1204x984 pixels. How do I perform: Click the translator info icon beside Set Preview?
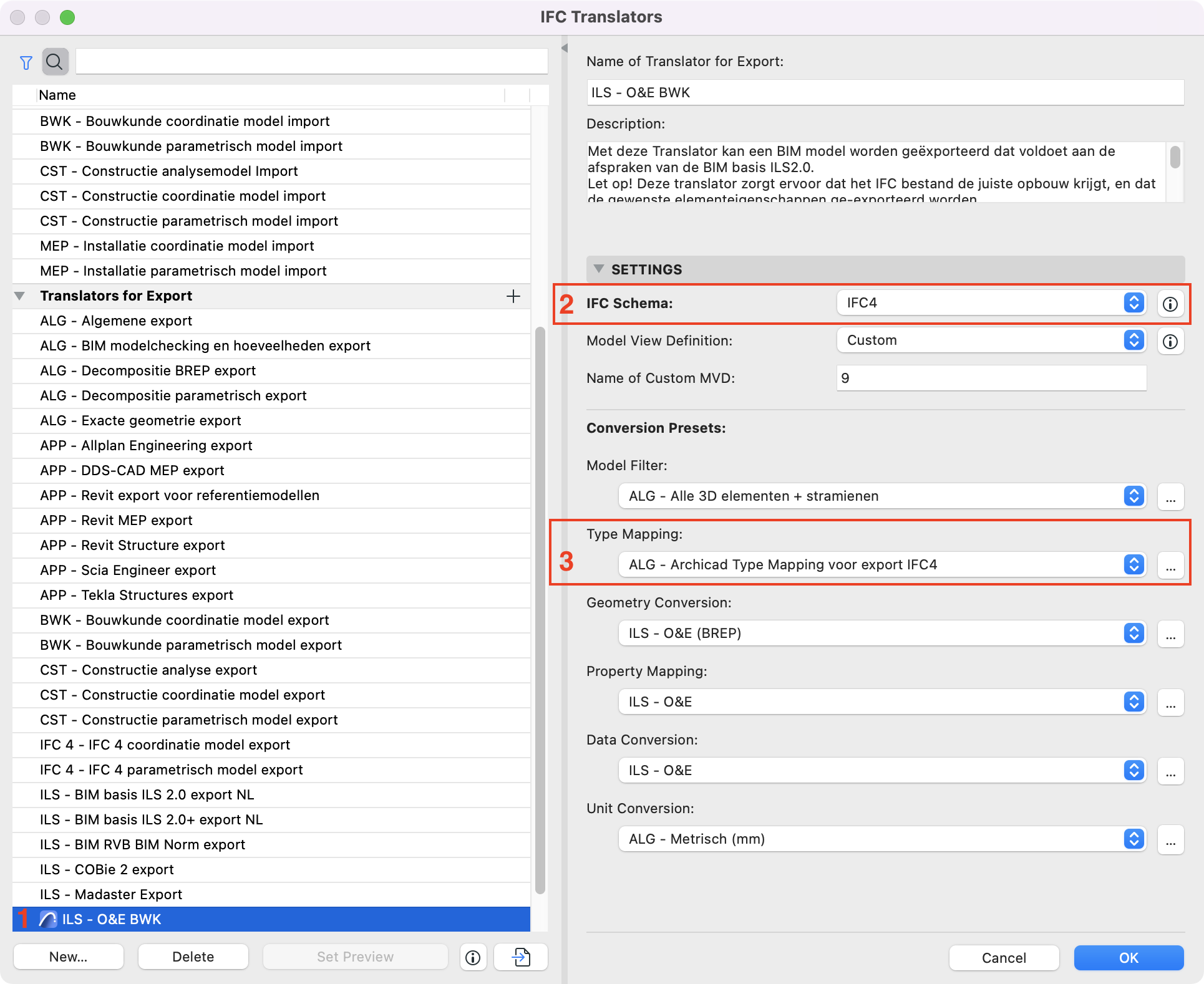[473, 957]
